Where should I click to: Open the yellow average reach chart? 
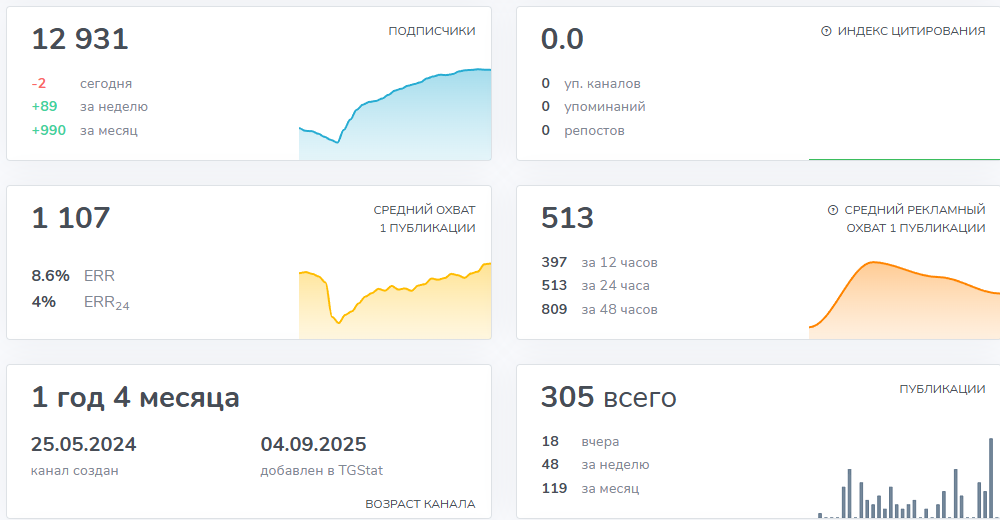pos(395,300)
